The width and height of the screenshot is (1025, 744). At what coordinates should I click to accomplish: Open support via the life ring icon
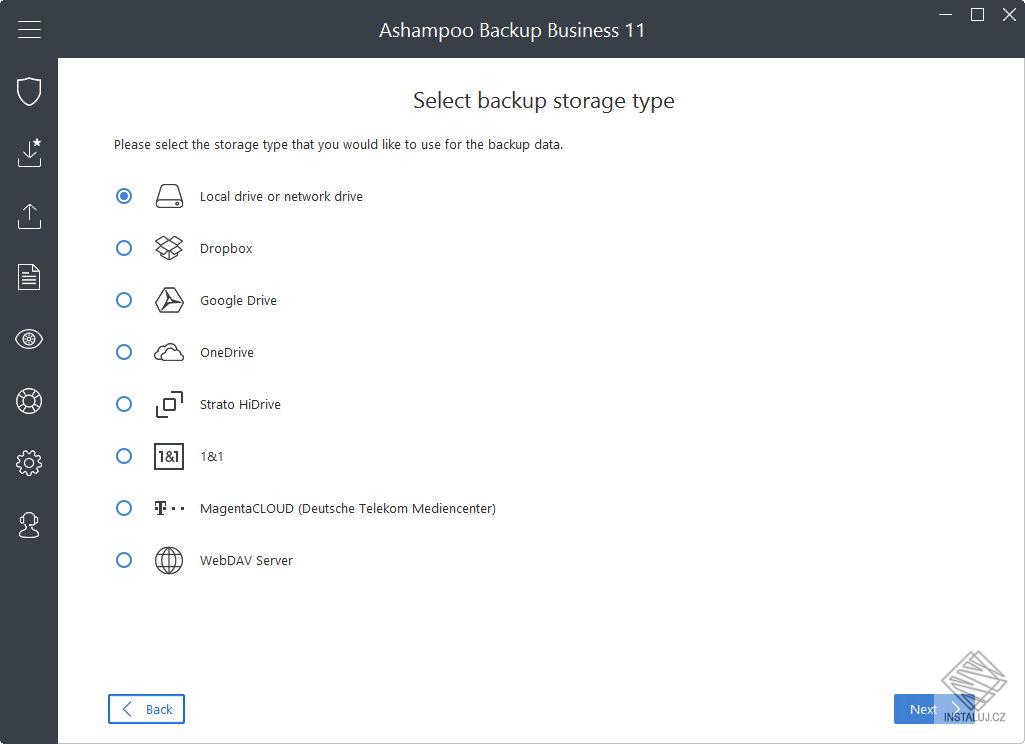(29, 401)
